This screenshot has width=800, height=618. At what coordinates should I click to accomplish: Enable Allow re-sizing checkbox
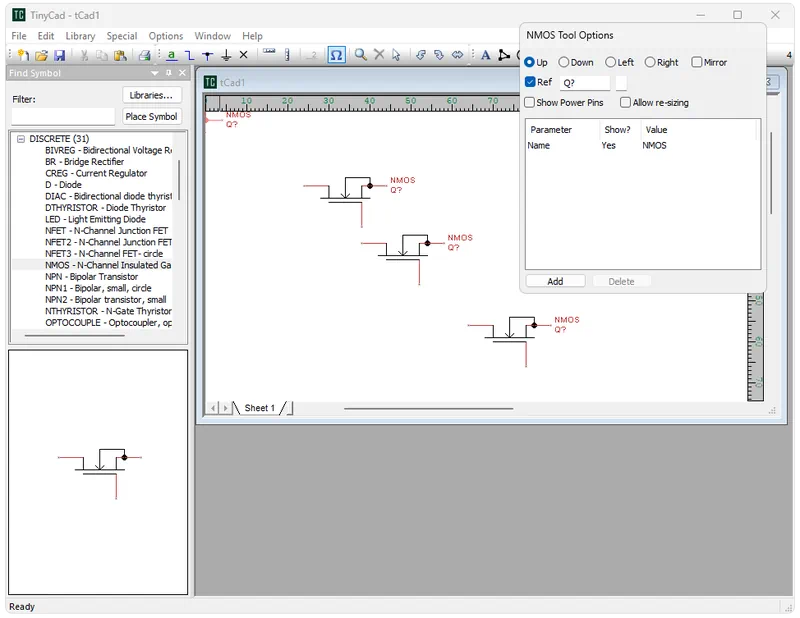[625, 103]
